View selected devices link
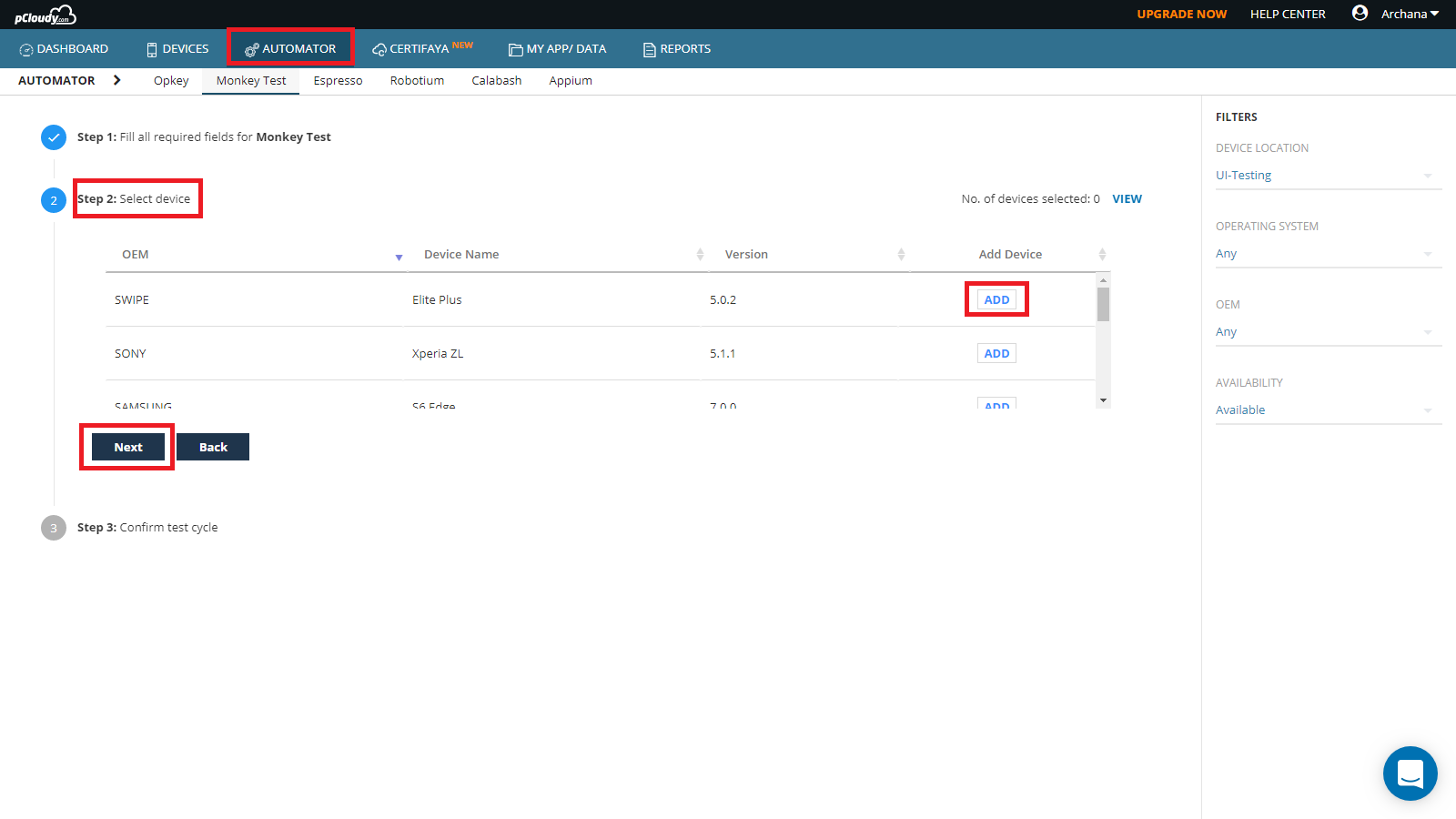The image size is (1456, 819). [1127, 199]
